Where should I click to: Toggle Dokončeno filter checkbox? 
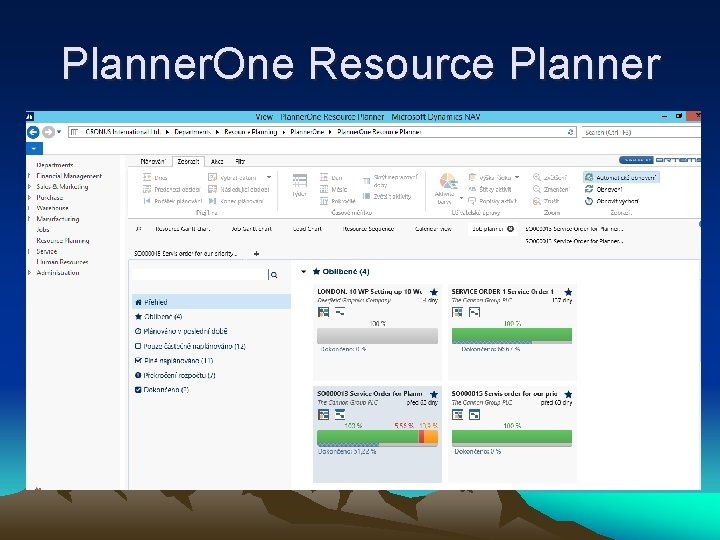click(138, 390)
